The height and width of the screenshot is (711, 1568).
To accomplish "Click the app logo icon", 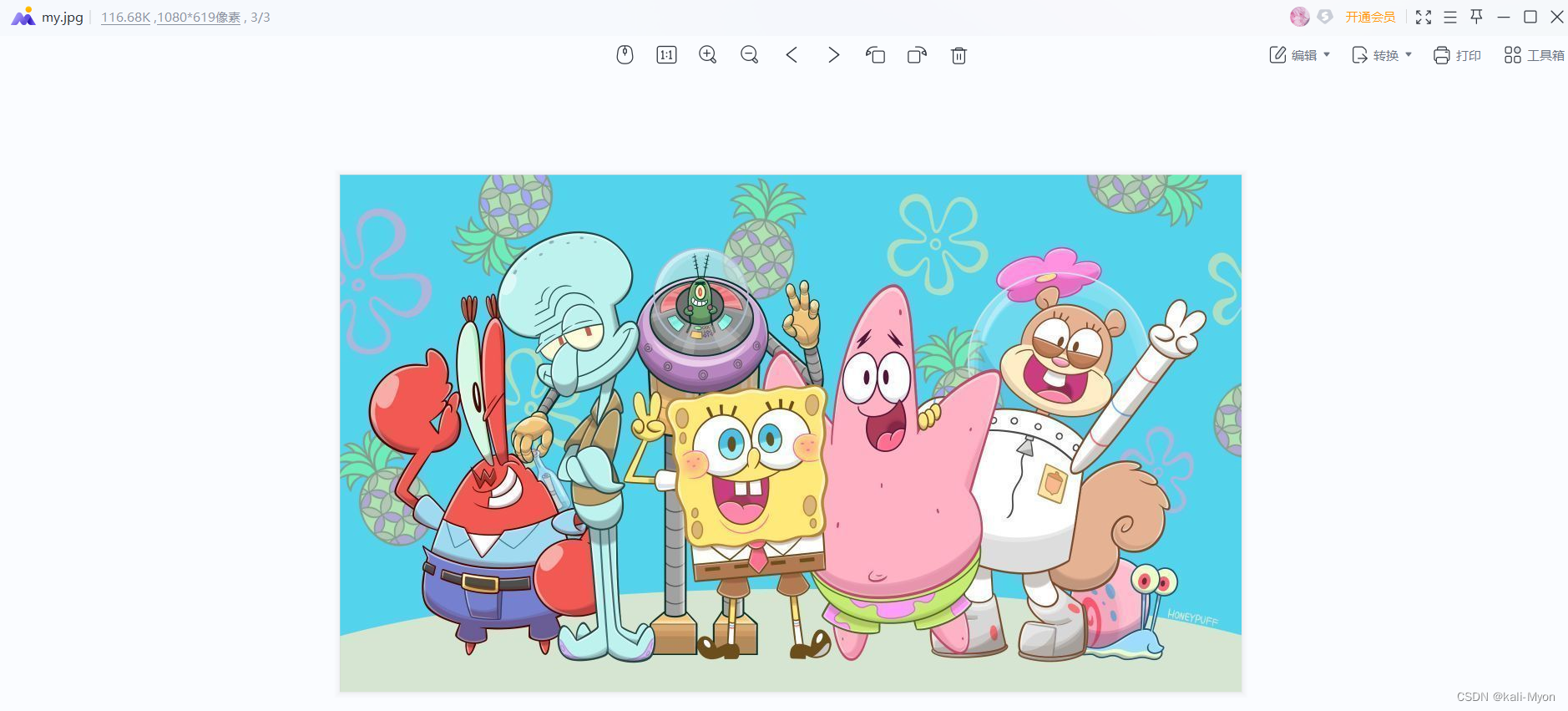I will click(x=23, y=17).
